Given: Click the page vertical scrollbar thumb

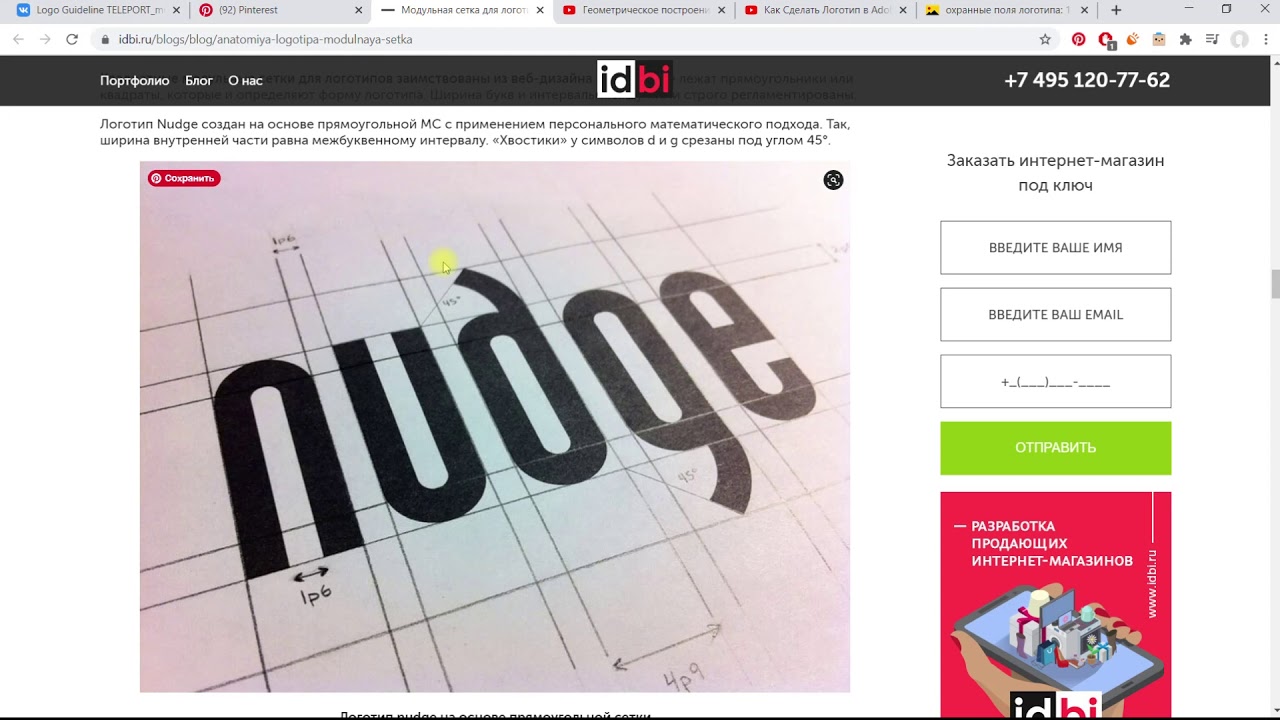Looking at the screenshot, I should [x=1275, y=284].
